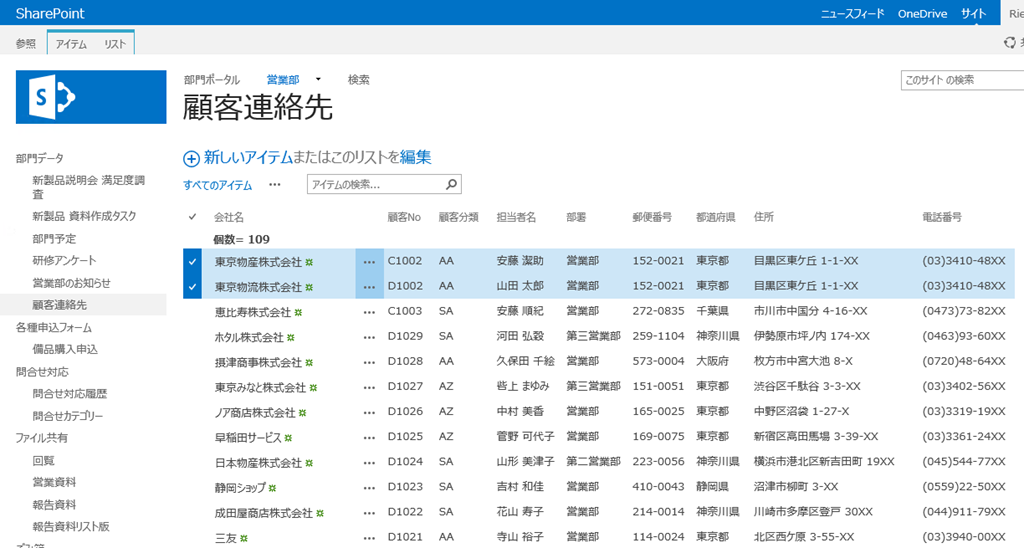Viewport: 1024px width, 548px height.
Task: Open the 顧客分類 column header menu
Action: coord(458,217)
